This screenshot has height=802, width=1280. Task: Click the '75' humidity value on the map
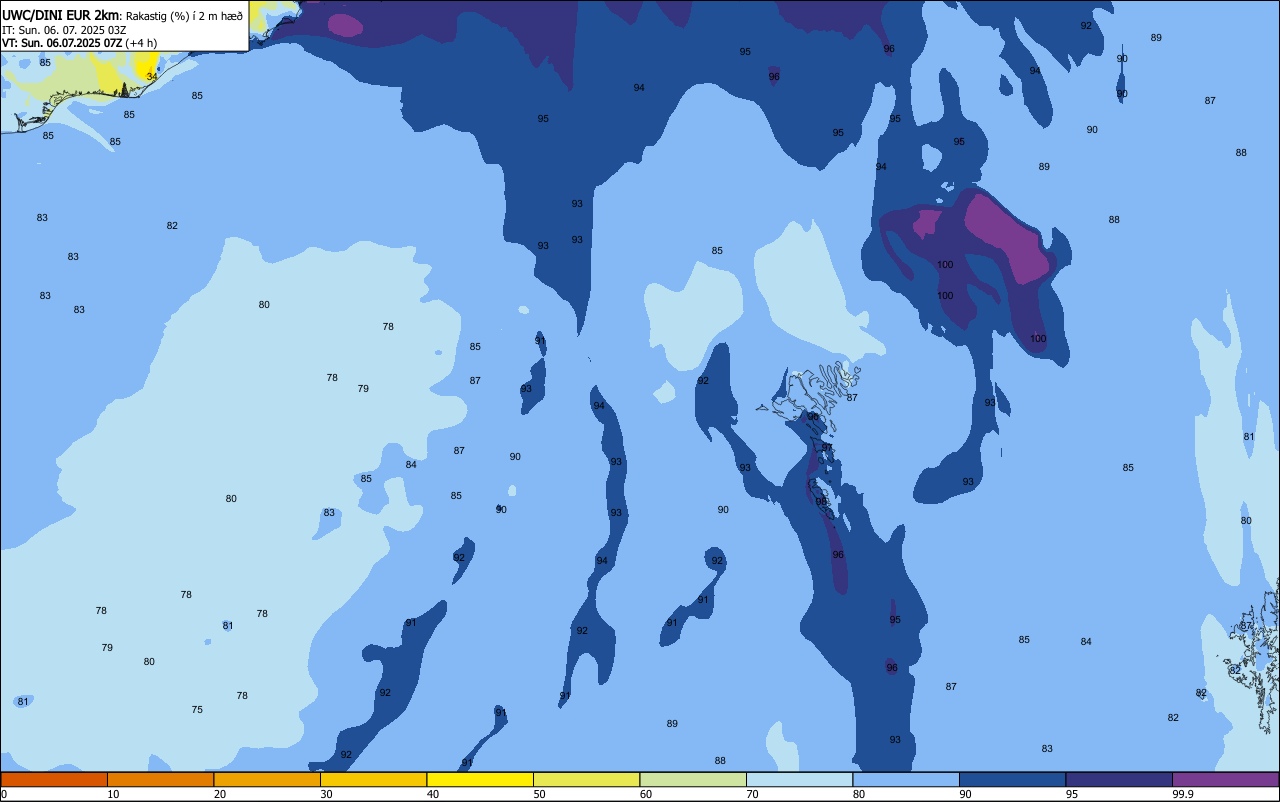tap(197, 710)
